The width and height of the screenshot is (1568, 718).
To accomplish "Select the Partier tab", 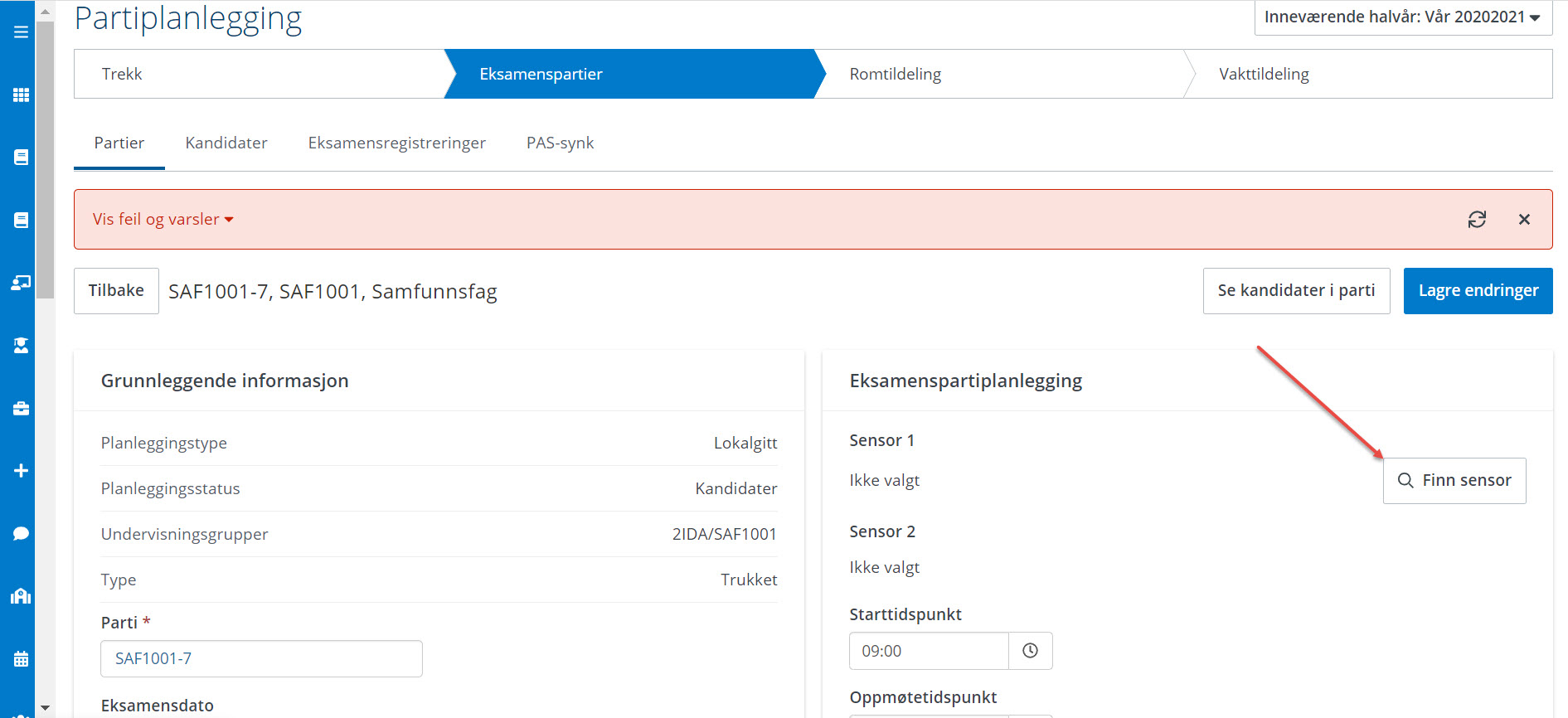I will coord(119,143).
